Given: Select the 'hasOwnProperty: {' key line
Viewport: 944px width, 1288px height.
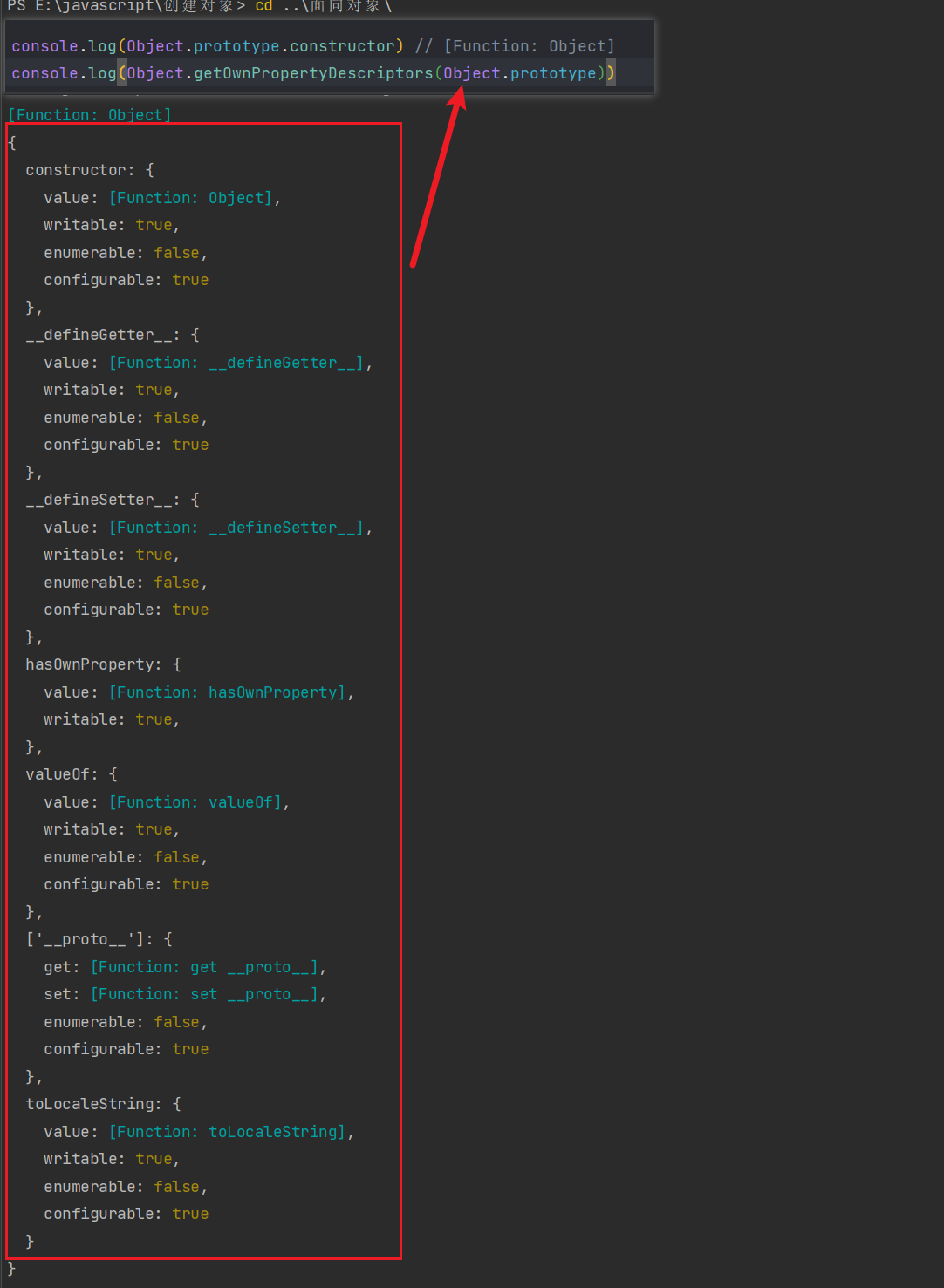Looking at the screenshot, I should (x=104, y=664).
